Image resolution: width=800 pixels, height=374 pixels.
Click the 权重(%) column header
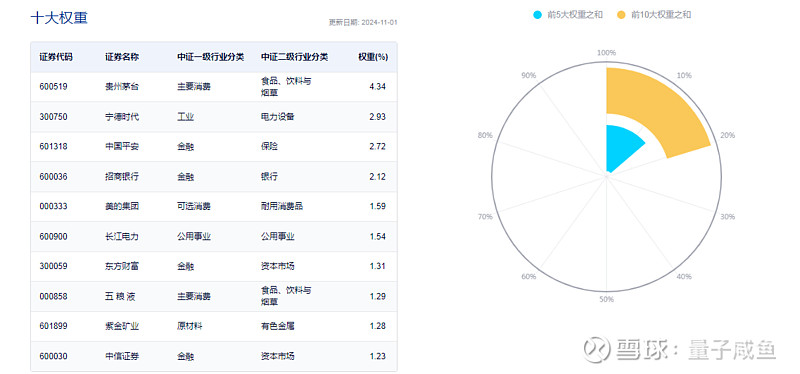tap(373, 57)
